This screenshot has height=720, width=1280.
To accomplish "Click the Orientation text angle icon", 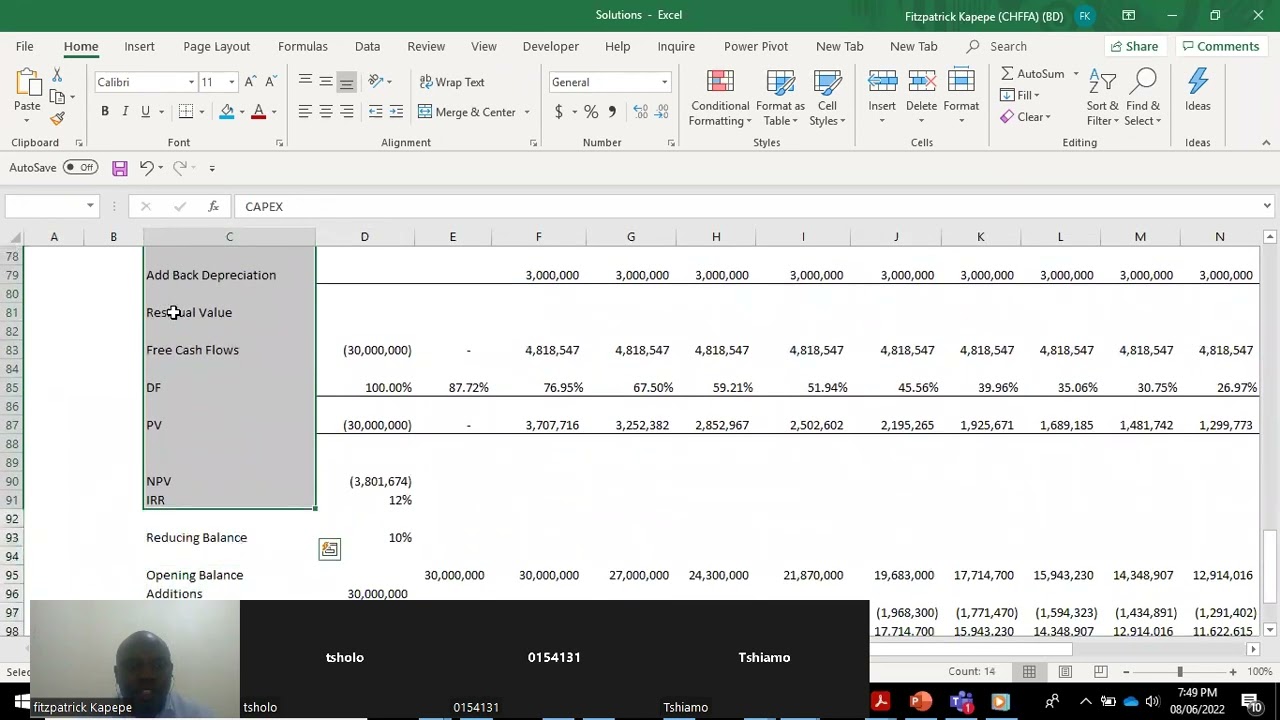I will tap(376, 82).
